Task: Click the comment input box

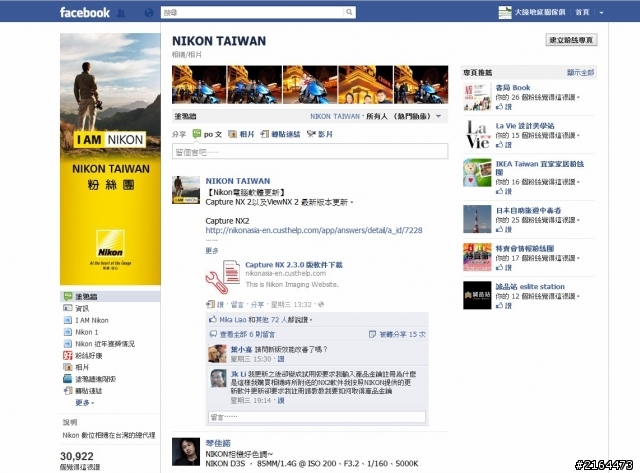Action: (317, 417)
